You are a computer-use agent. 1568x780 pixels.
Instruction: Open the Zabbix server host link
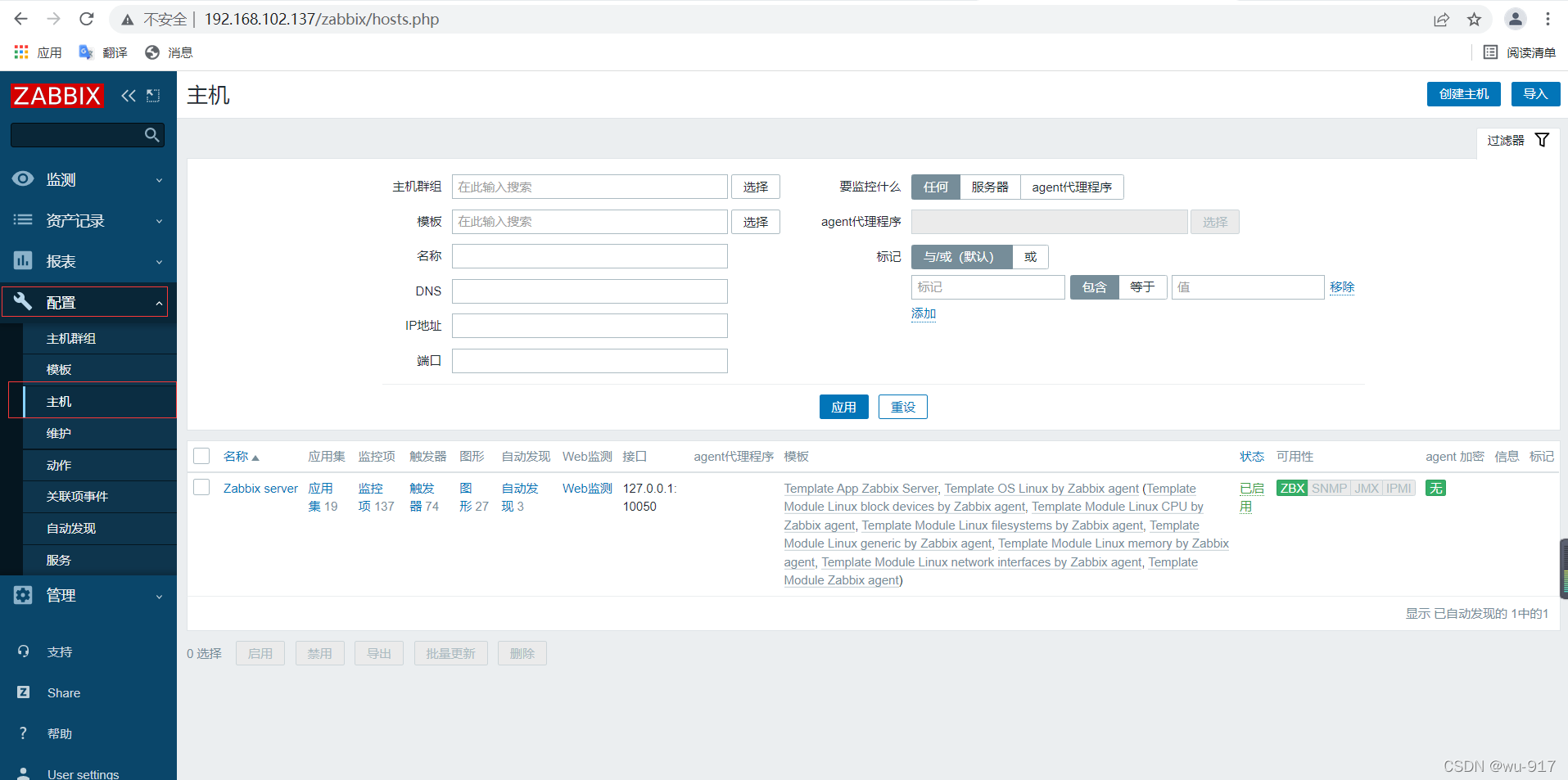(x=260, y=488)
